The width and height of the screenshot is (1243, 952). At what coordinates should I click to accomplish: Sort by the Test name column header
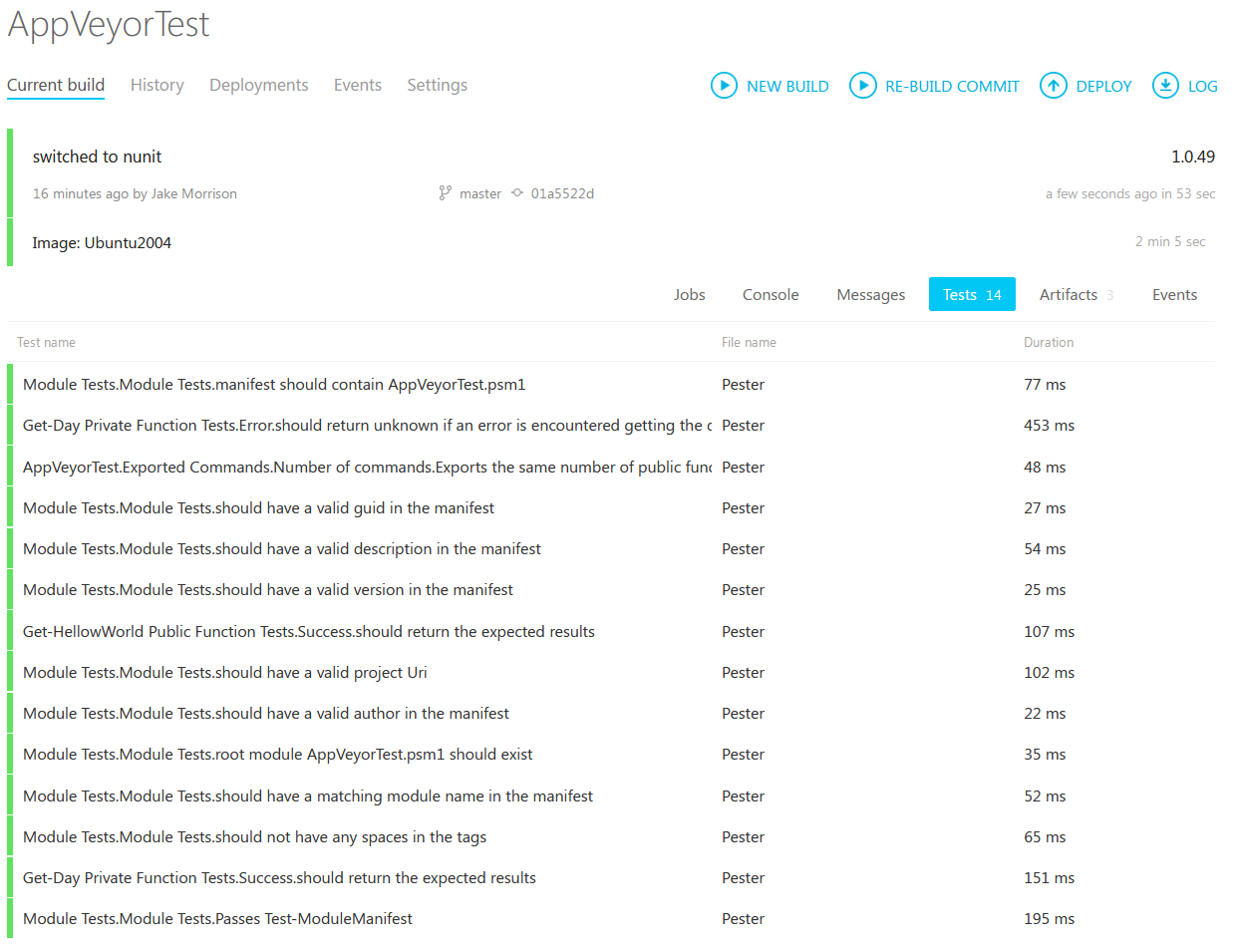[x=46, y=342]
